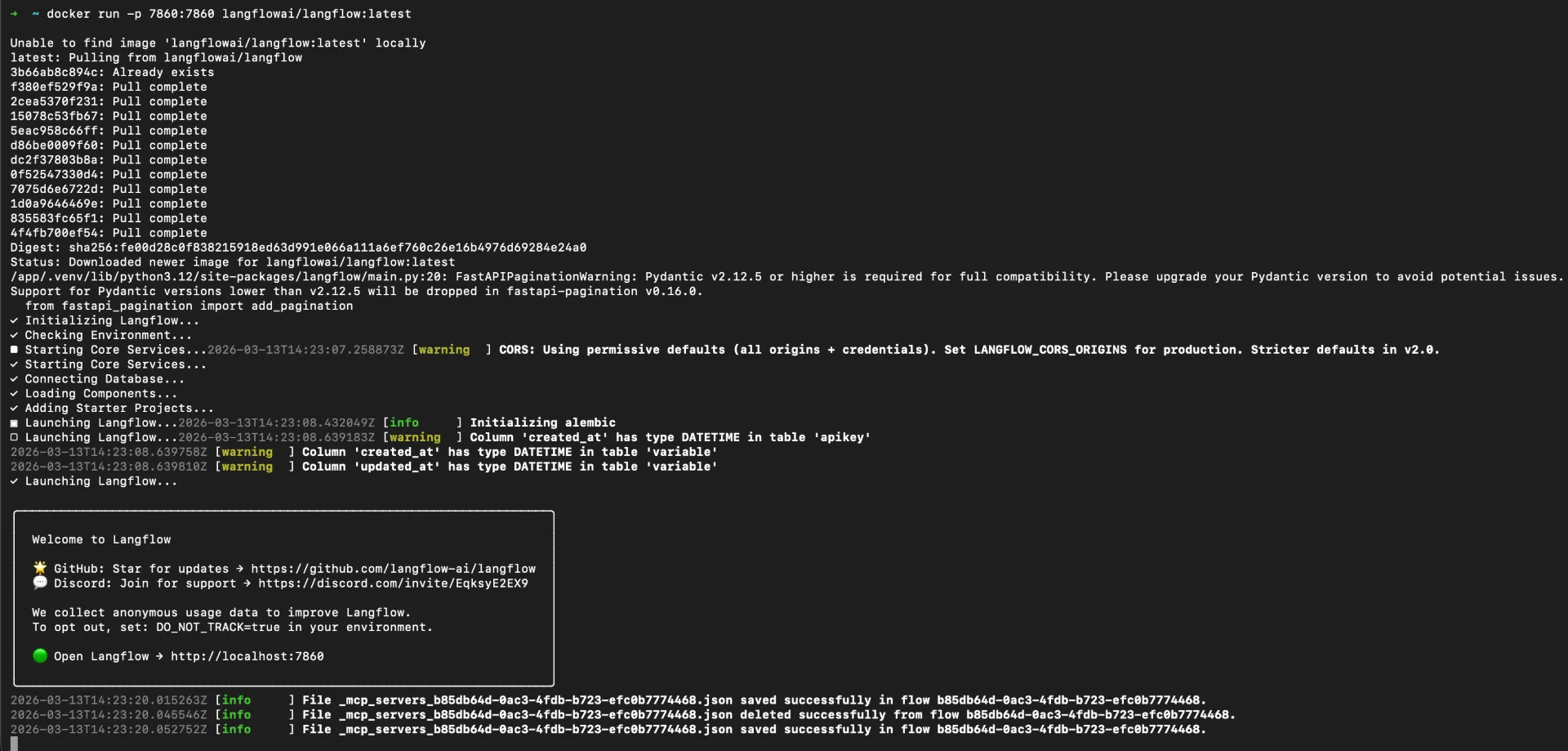Open the localhost:7860 Langflow link
This screenshot has width=1568, height=751.
(247, 656)
